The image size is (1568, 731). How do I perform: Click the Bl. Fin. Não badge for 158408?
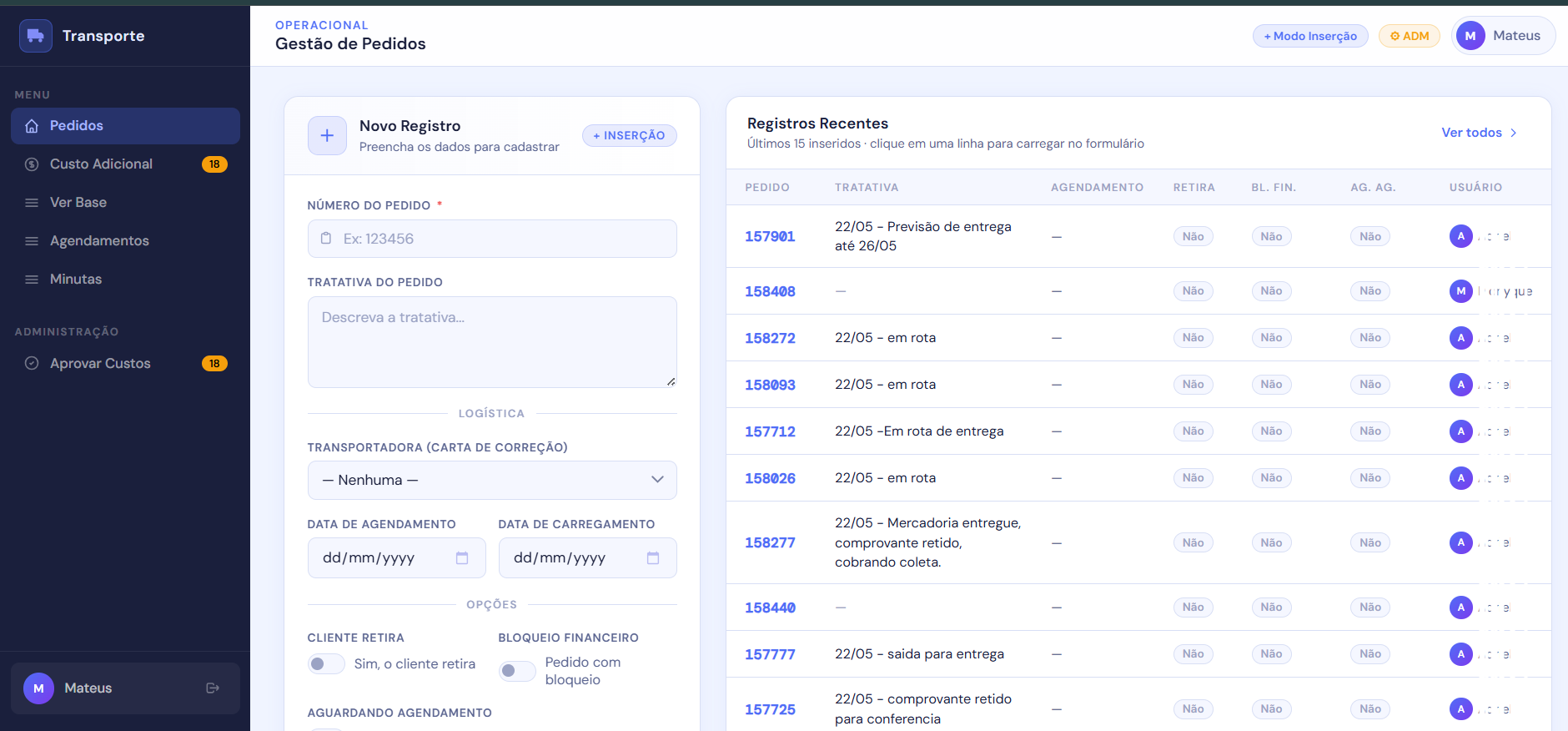1271,291
